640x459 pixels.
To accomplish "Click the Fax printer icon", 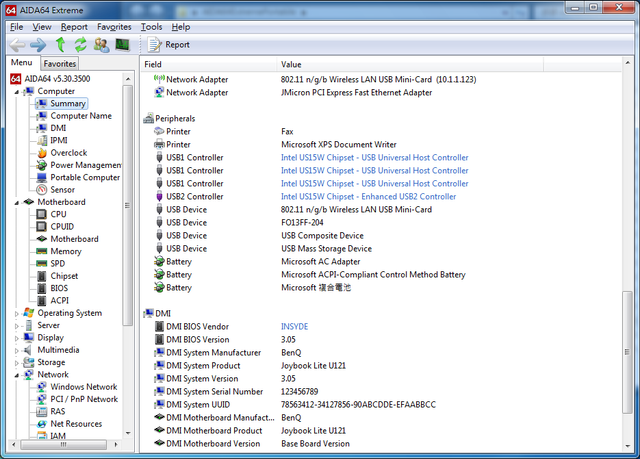I will coord(159,131).
